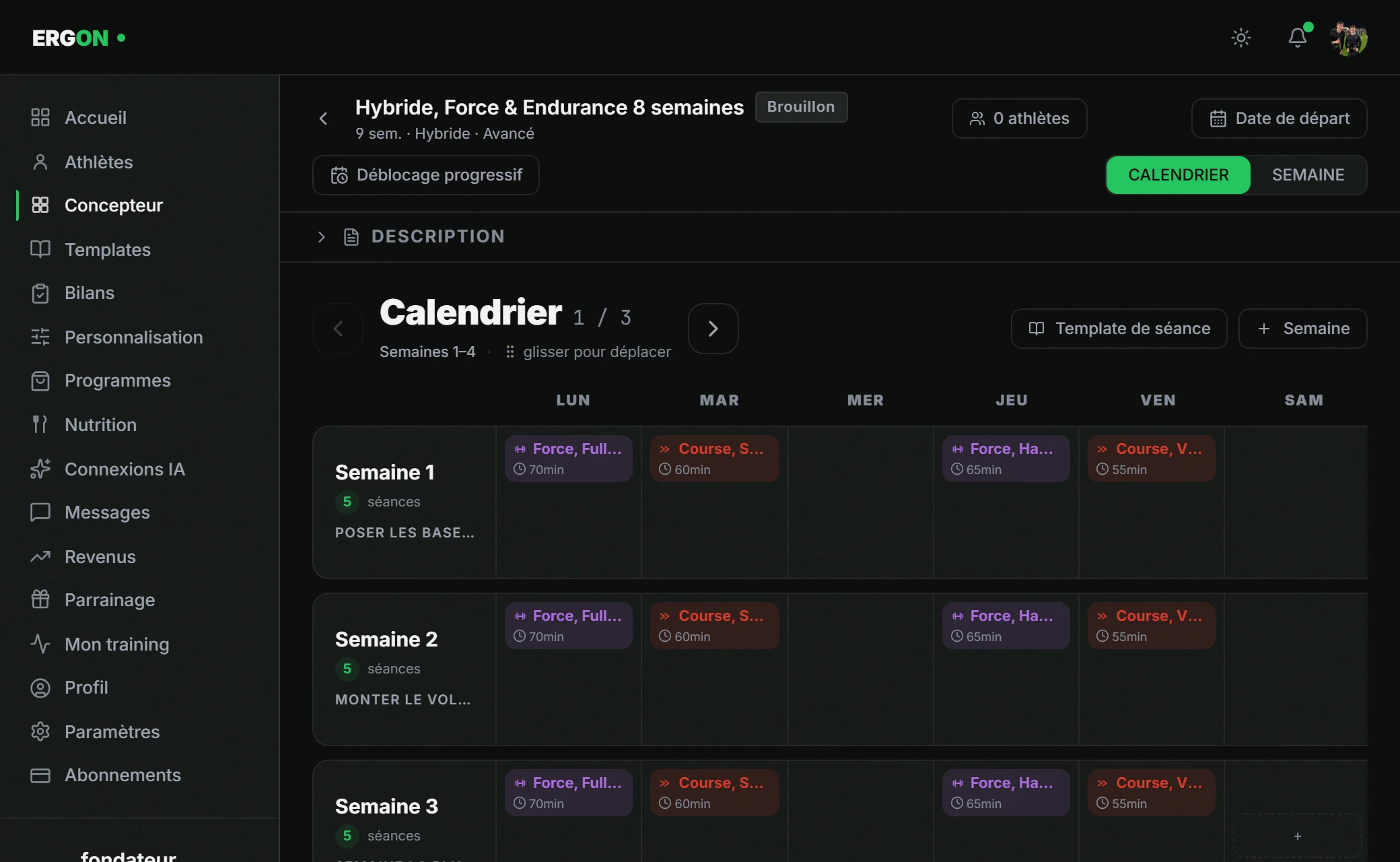Open Semaine 1 Monday Force, Full session
The height and width of the screenshot is (862, 1400).
click(x=569, y=459)
